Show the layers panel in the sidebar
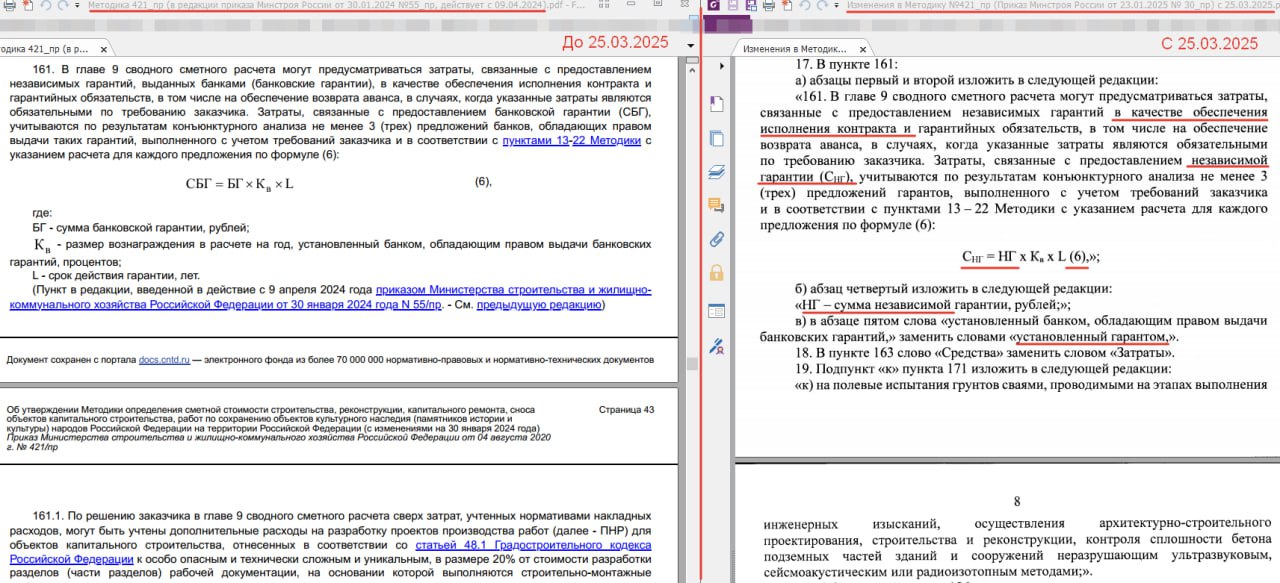Viewport: 1280px width, 583px height. coord(716,172)
